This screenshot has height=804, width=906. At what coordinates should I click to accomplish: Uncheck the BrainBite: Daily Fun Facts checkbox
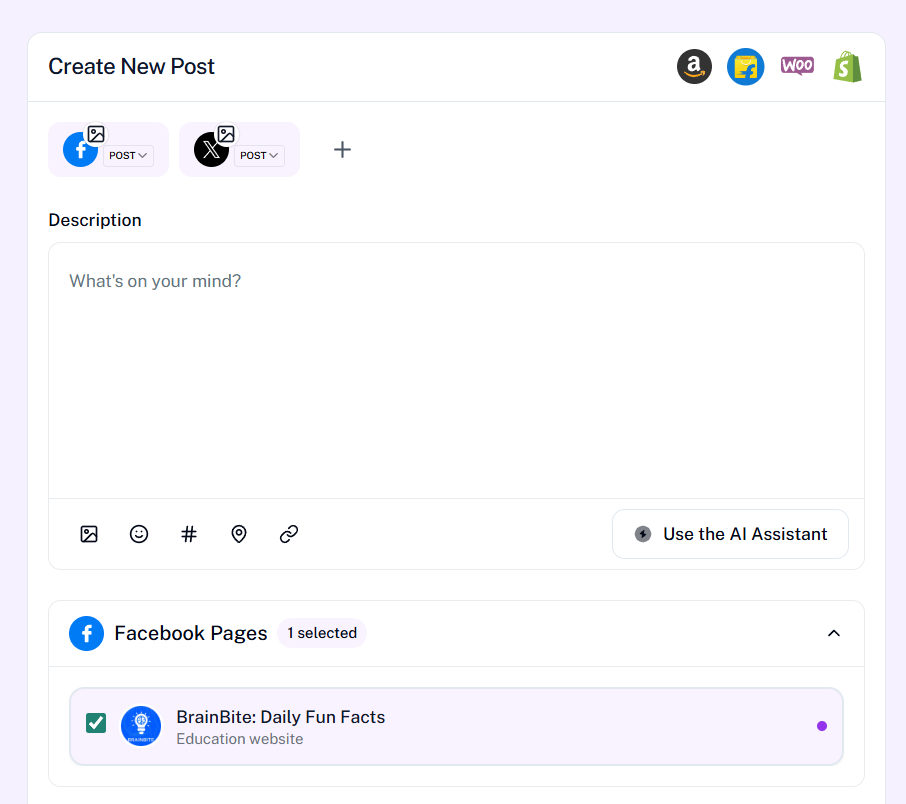coord(96,722)
